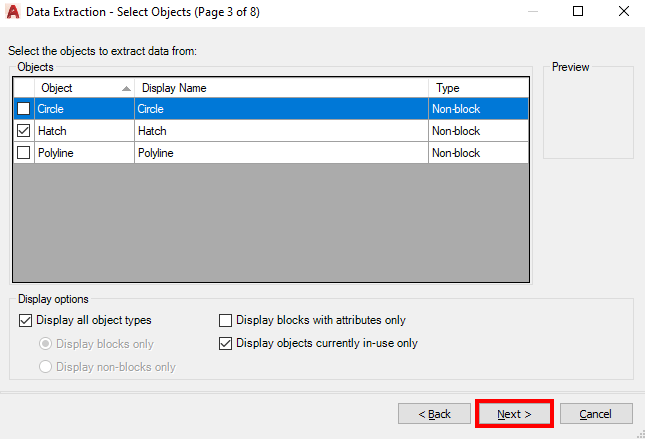Select the Polyline cell in Object column

coord(85,153)
